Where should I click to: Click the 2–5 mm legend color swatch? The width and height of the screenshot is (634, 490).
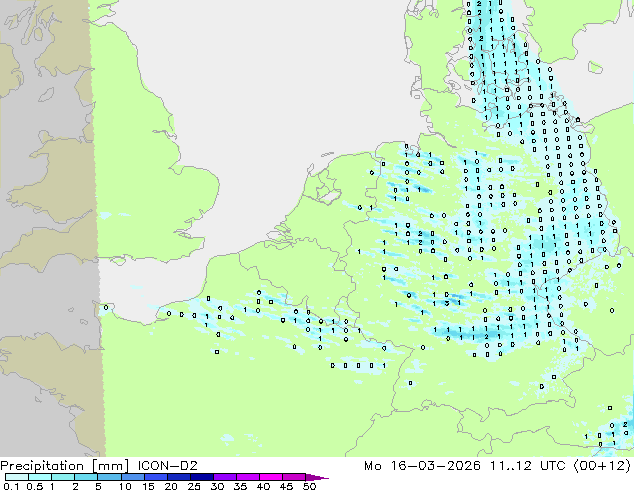pyautogui.click(x=86, y=477)
